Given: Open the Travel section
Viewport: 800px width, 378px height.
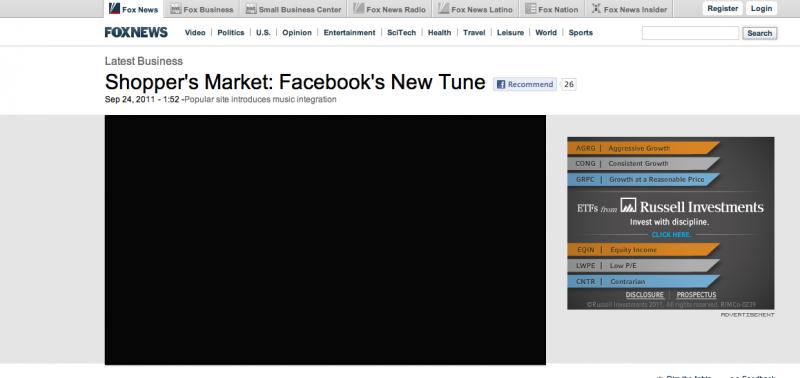Looking at the screenshot, I should pyautogui.click(x=474, y=33).
